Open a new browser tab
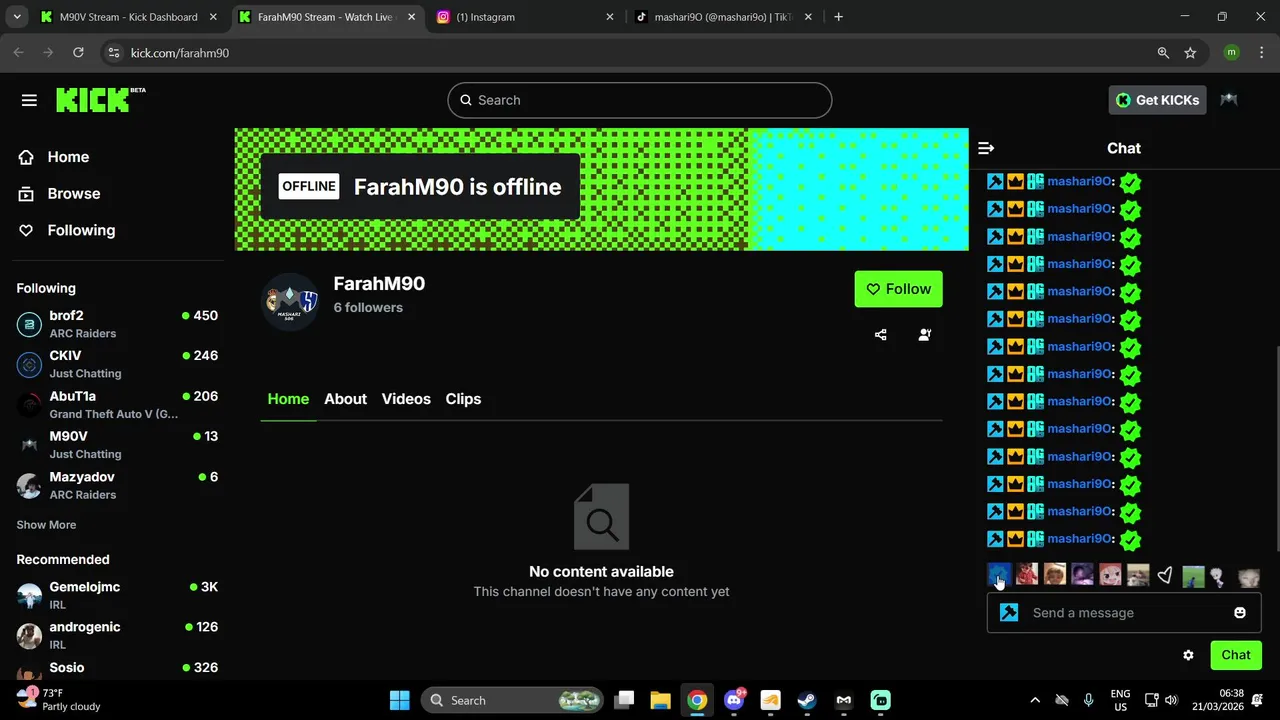The image size is (1280, 720). 838,17
